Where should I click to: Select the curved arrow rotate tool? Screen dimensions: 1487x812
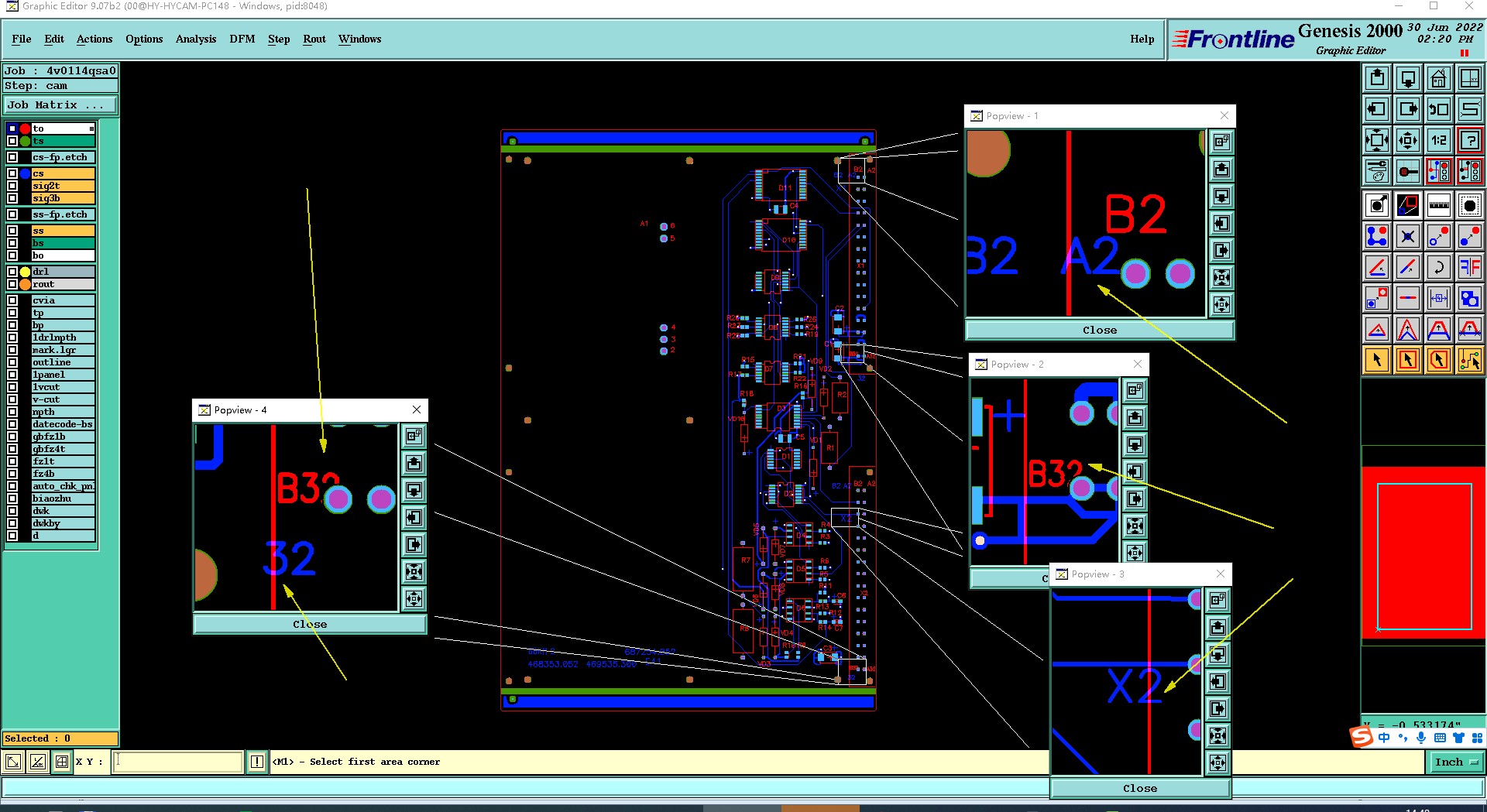(x=1439, y=267)
